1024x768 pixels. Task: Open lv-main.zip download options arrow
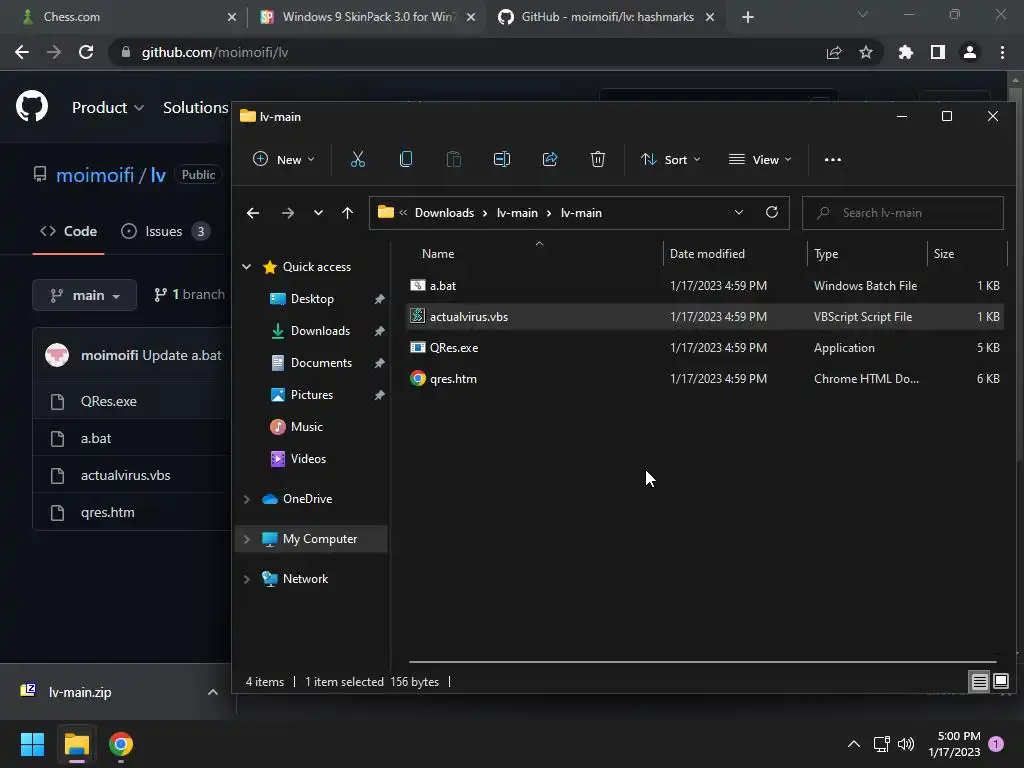[x=212, y=692]
